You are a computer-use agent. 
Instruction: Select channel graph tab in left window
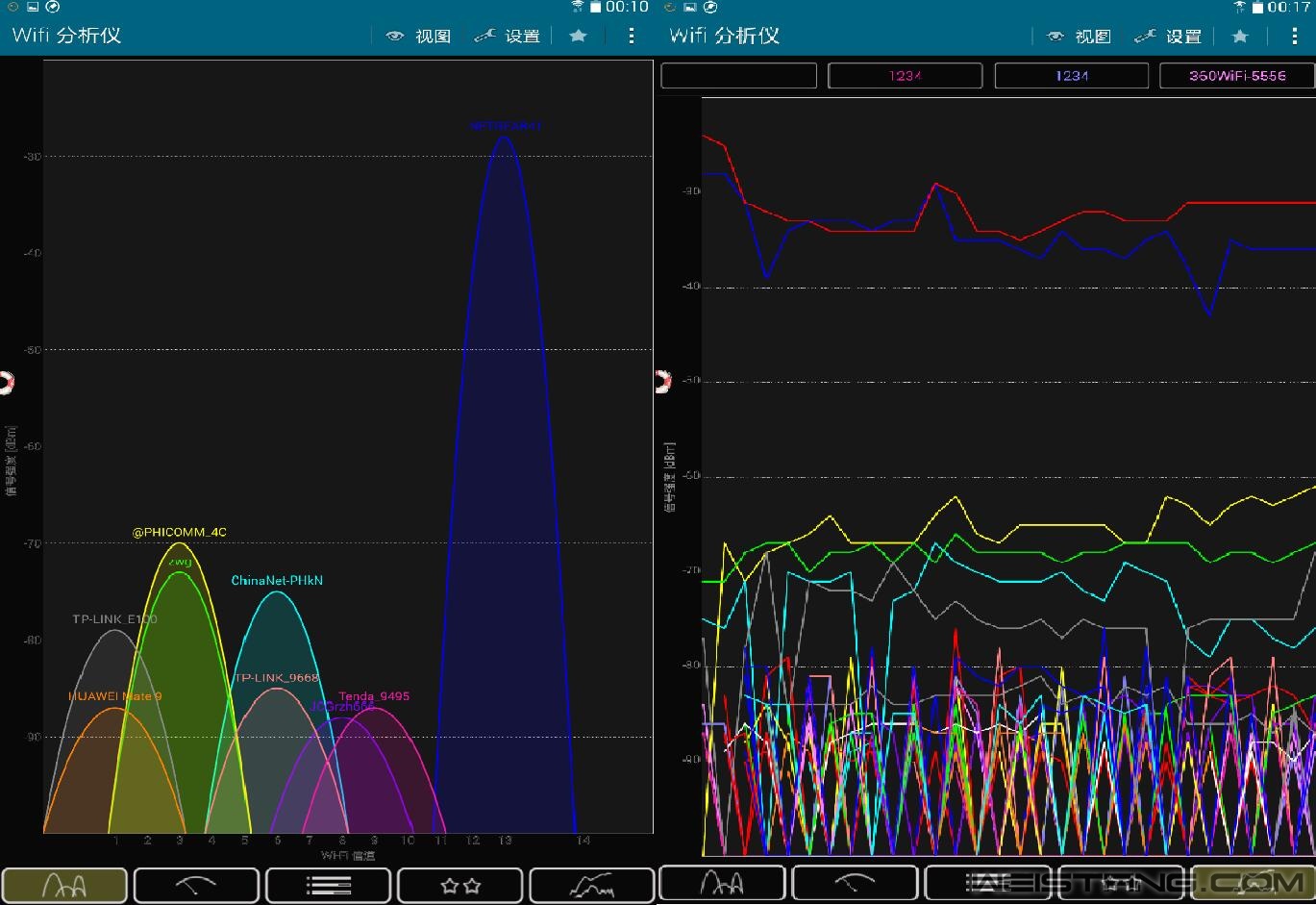(64, 885)
